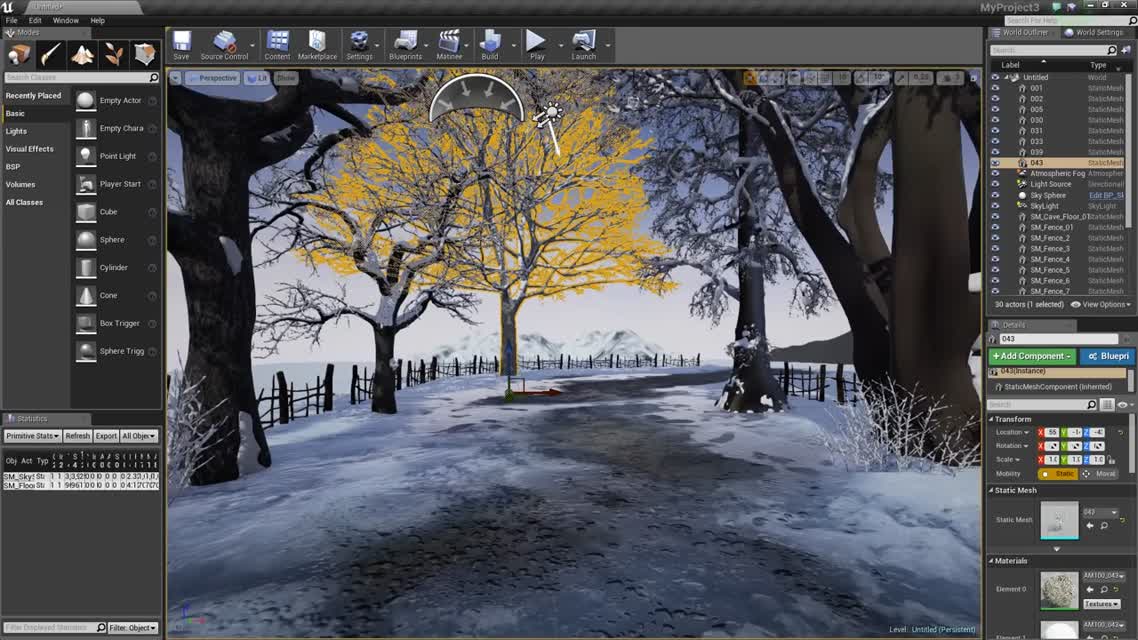
Task: Click the Element 0 material thumbnail
Action: [1059, 589]
